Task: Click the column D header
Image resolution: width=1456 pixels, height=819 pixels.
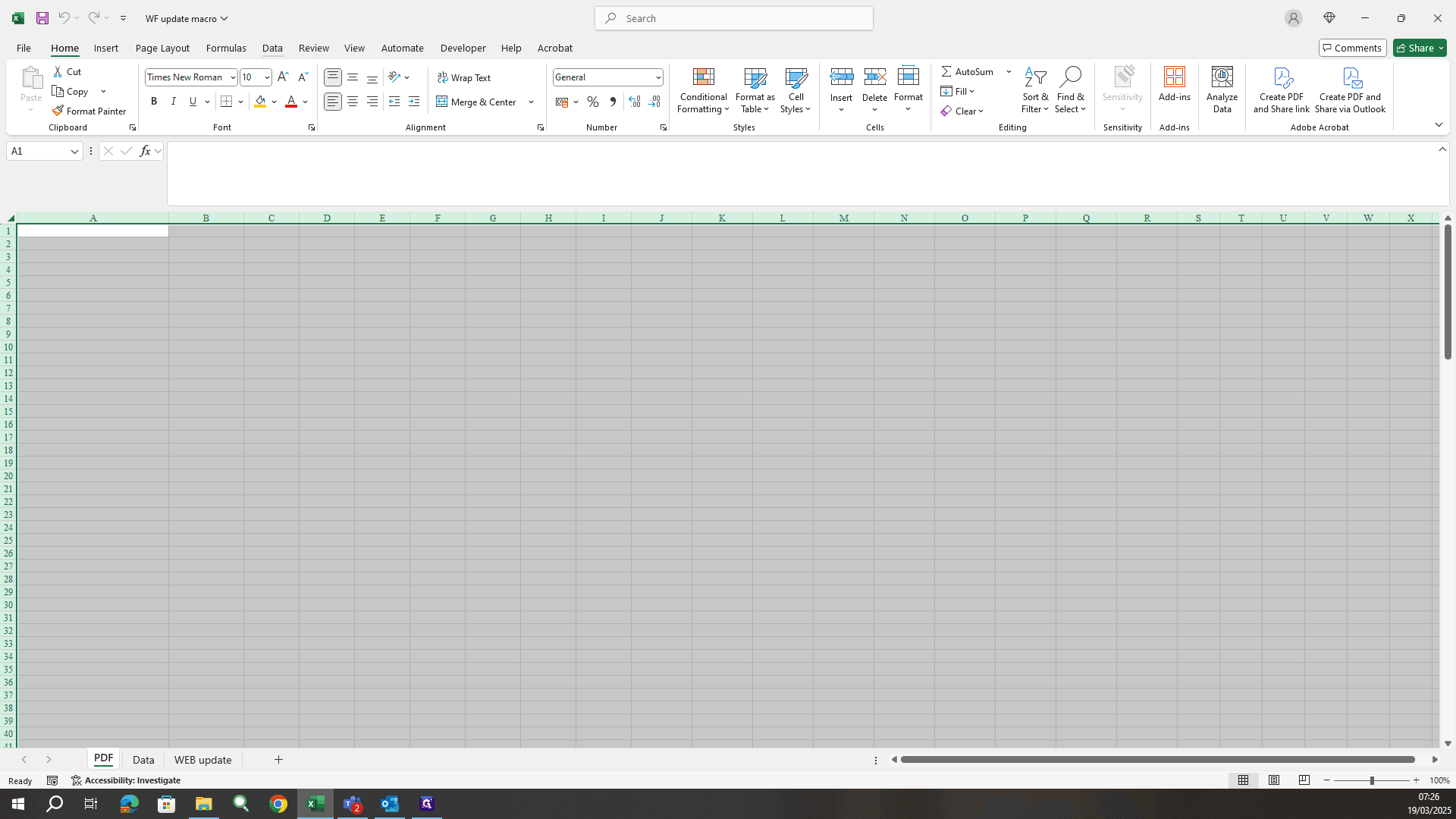Action: coord(327,218)
